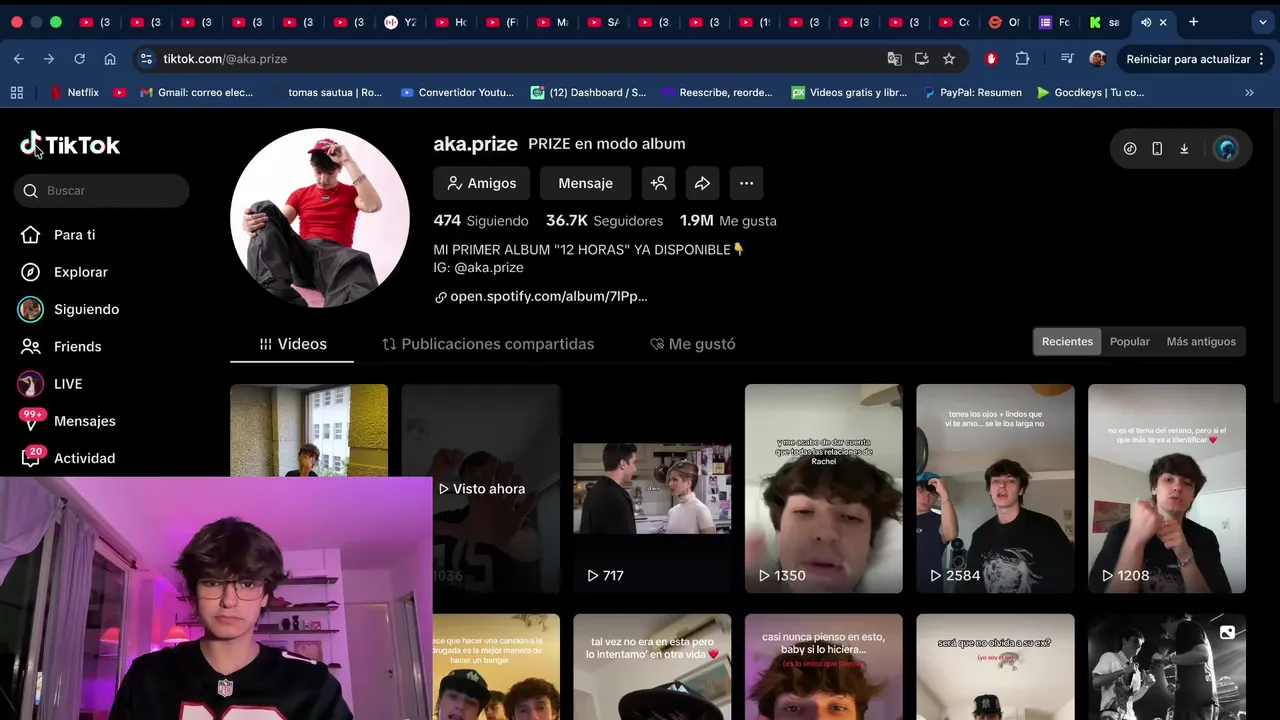Open the Gocdkeys bookmark
Viewport: 1280px width, 720px height.
1090,92
